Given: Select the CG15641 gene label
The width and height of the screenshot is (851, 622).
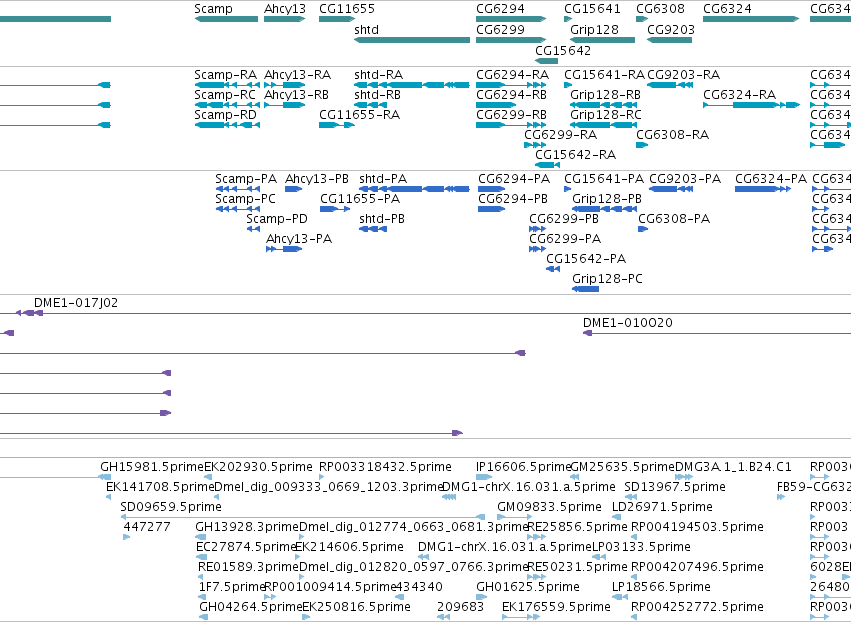Looking at the screenshot, I should tap(592, 9).
